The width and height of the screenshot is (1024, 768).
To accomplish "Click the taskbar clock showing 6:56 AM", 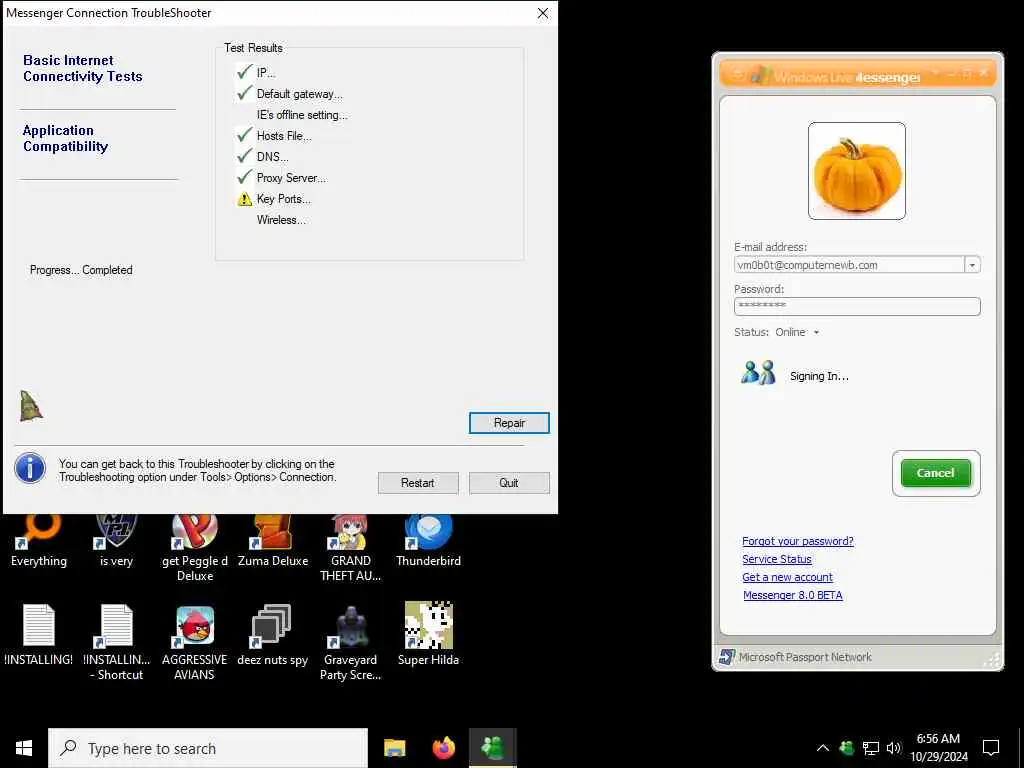I will pos(938,748).
